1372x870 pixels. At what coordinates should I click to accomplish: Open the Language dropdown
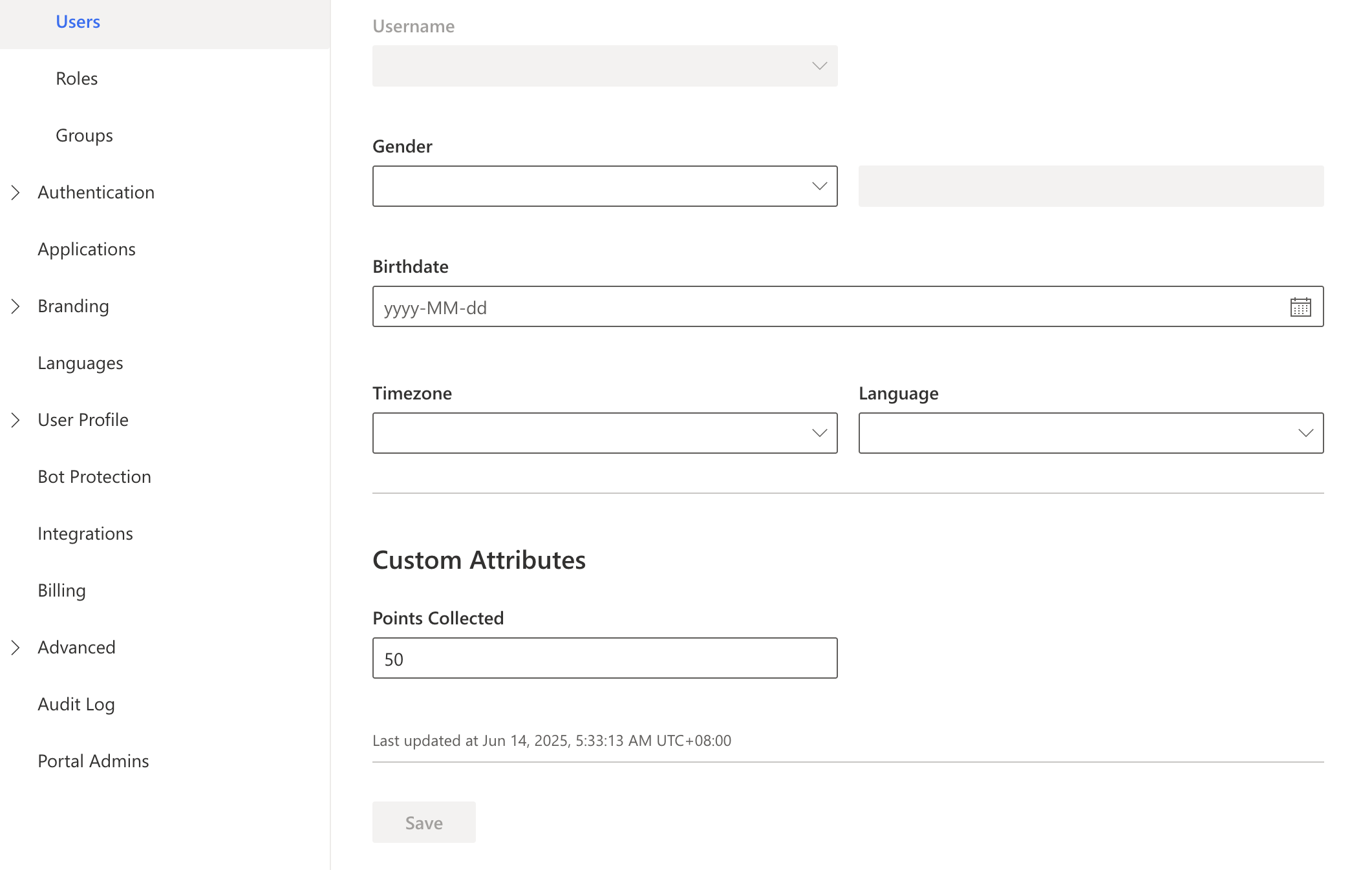tap(1091, 433)
